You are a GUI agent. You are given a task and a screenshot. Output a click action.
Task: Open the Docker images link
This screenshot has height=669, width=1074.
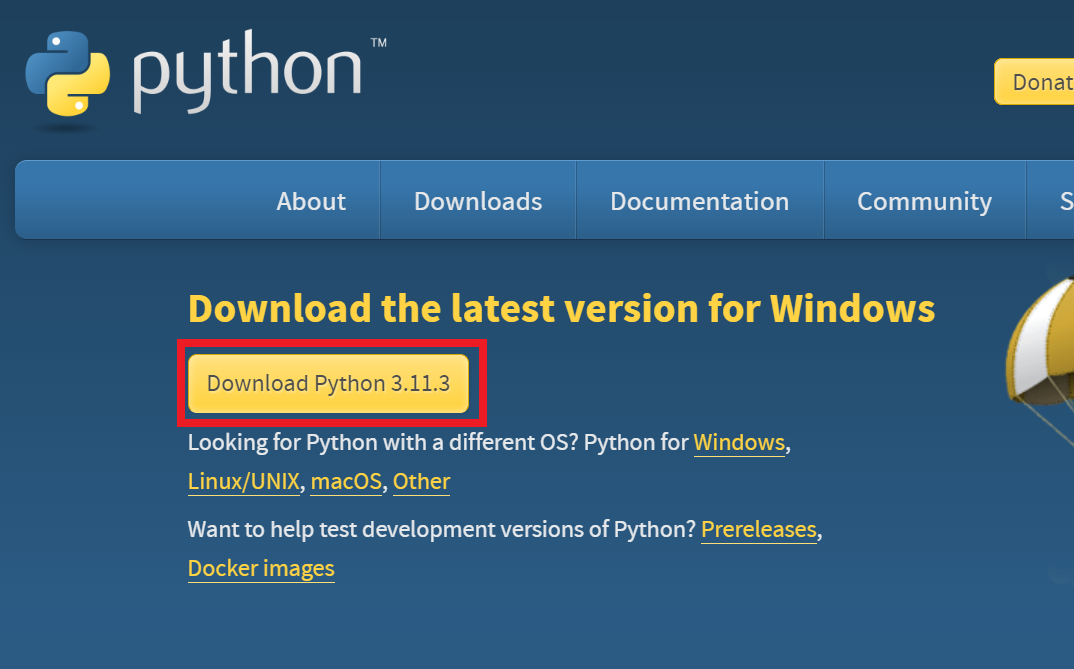pyautogui.click(x=260, y=568)
